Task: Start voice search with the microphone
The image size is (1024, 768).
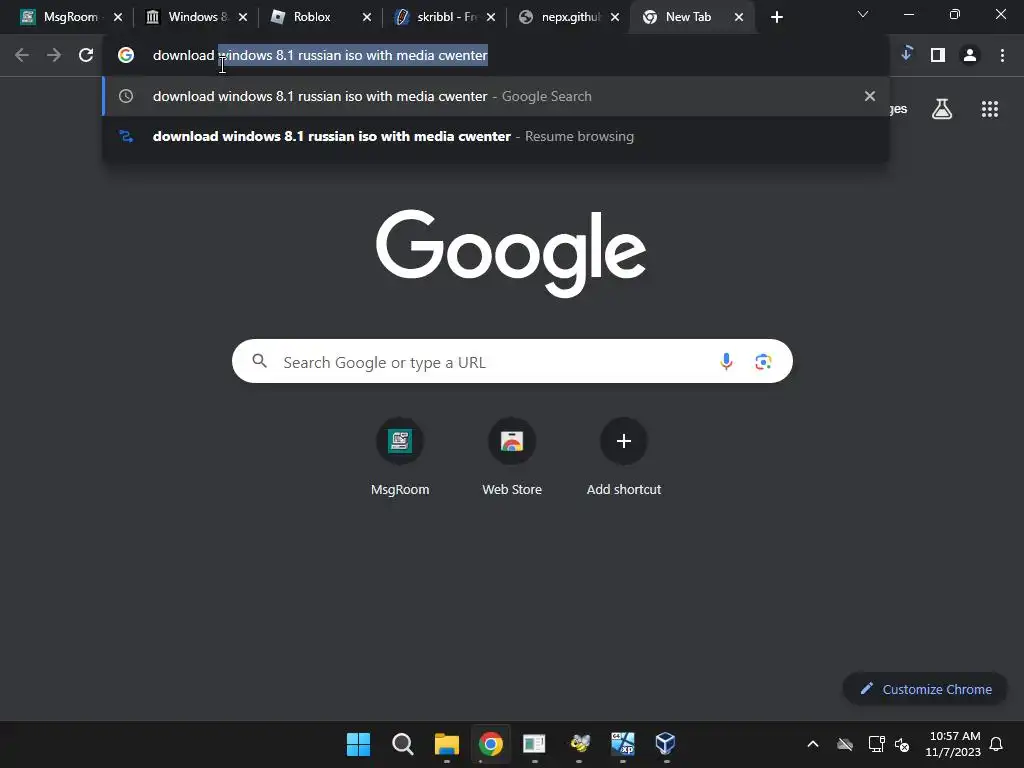Action: point(726,361)
